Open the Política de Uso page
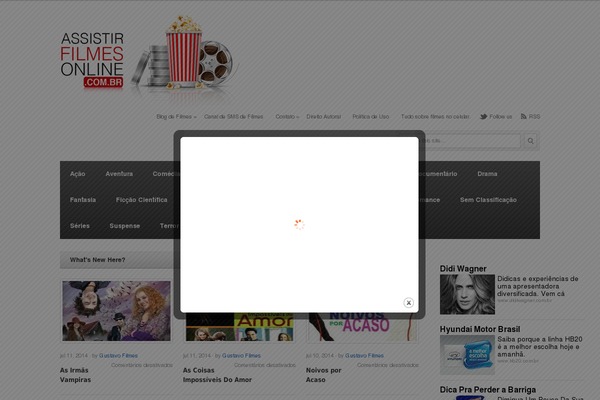The width and height of the screenshot is (600, 400). coord(370,117)
